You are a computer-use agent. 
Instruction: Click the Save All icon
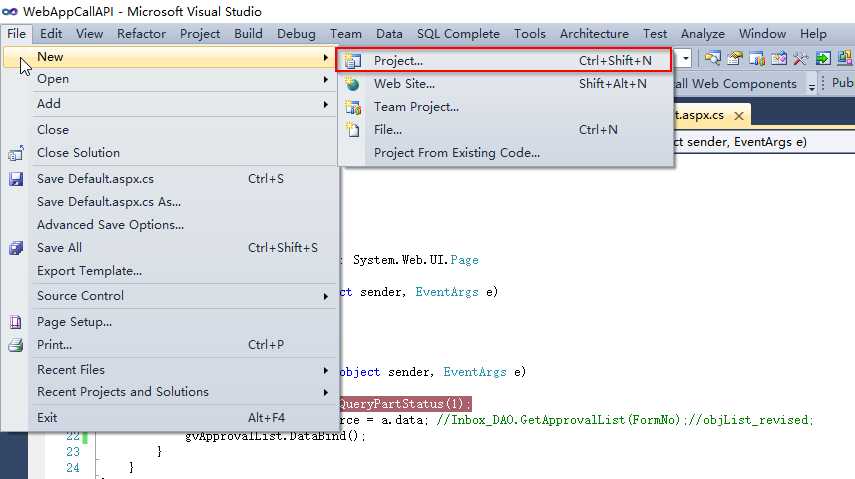coord(16,248)
